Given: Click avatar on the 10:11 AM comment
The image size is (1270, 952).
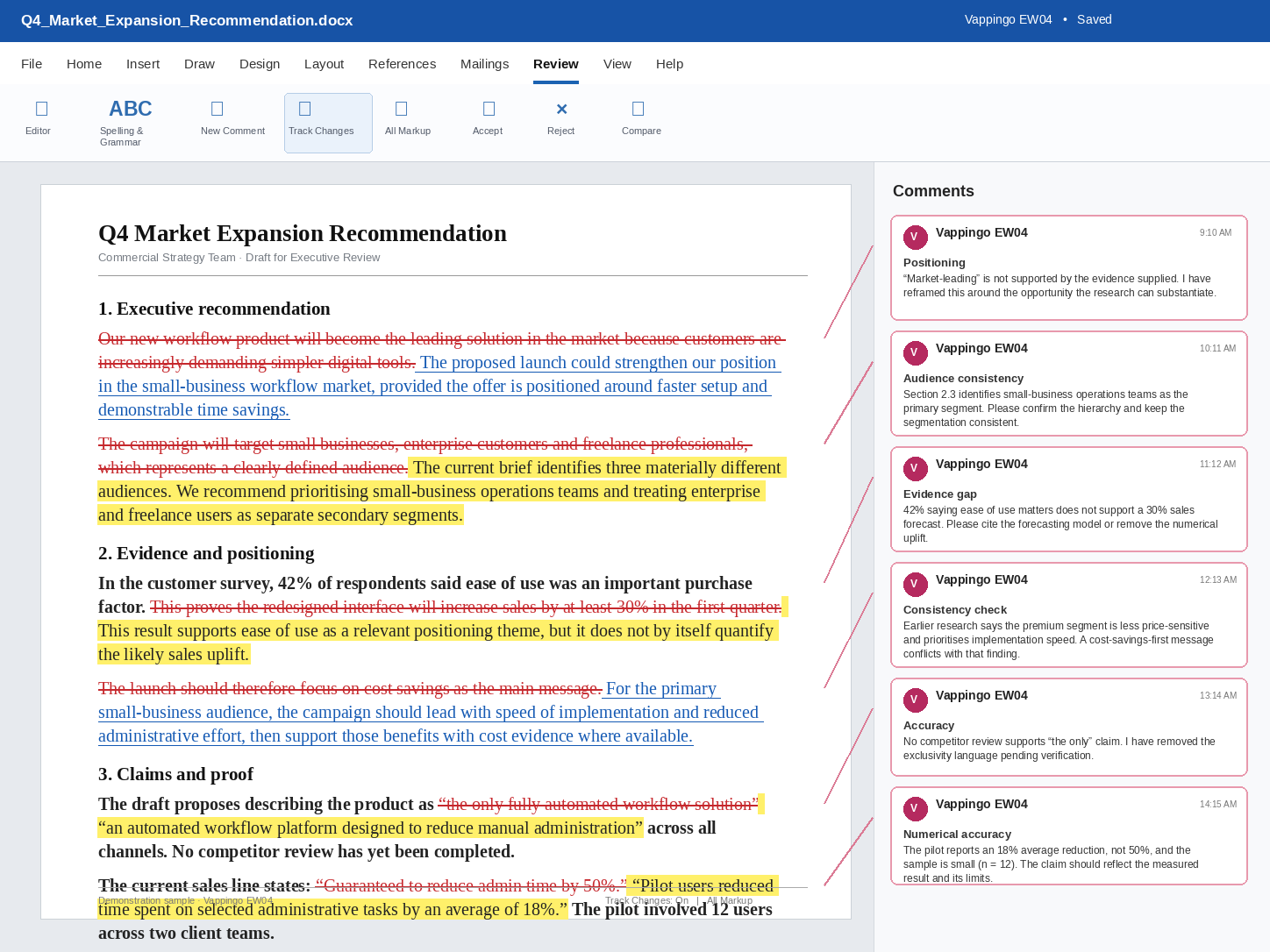Looking at the screenshot, I should coord(916,353).
